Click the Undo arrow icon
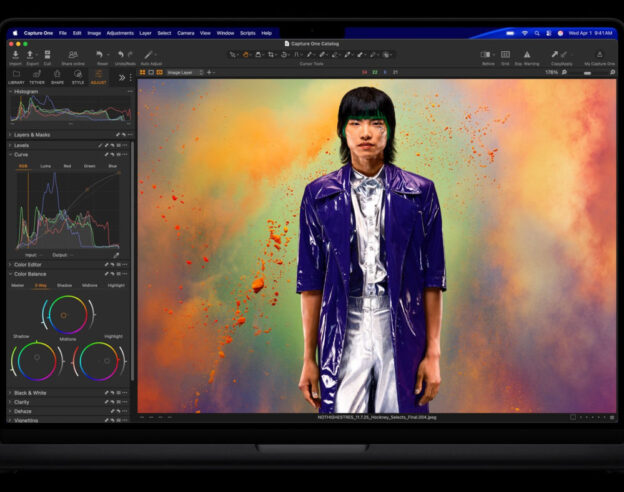Screen dimensions: 624x492 pyautogui.click(x=121, y=55)
